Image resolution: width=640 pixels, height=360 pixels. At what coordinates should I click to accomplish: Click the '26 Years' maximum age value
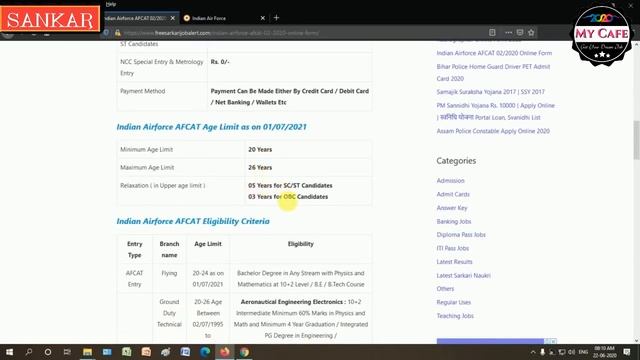pos(260,167)
